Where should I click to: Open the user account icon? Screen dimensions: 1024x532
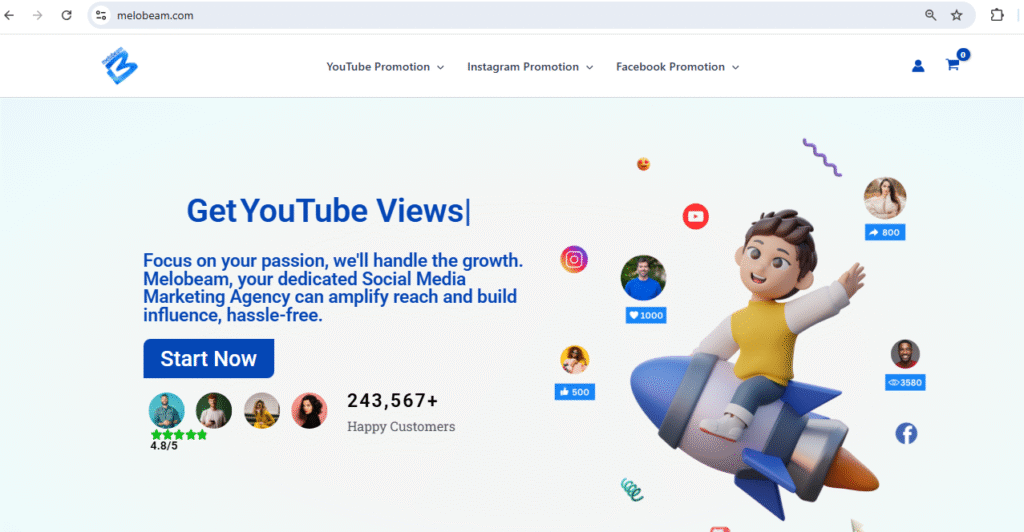(918, 66)
